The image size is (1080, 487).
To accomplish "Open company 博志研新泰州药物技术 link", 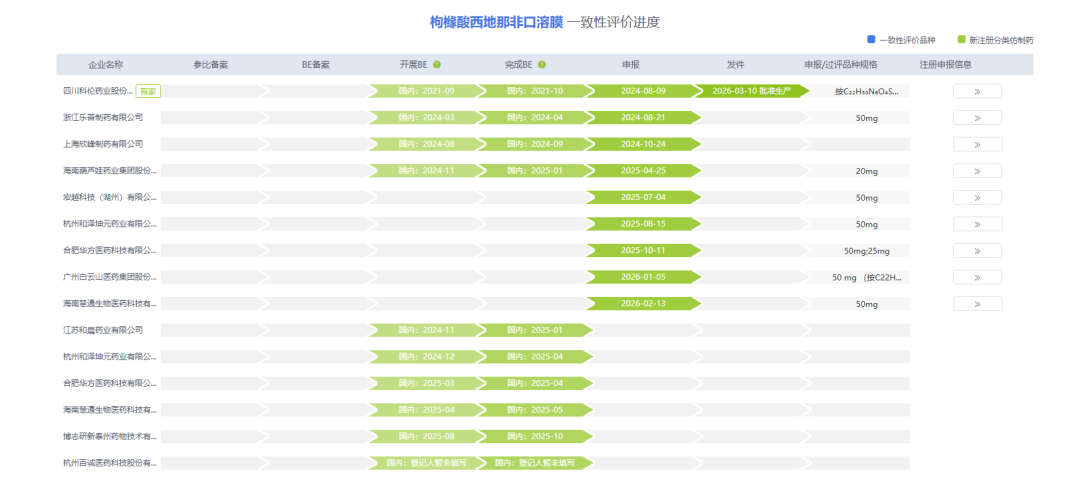I will point(109,436).
